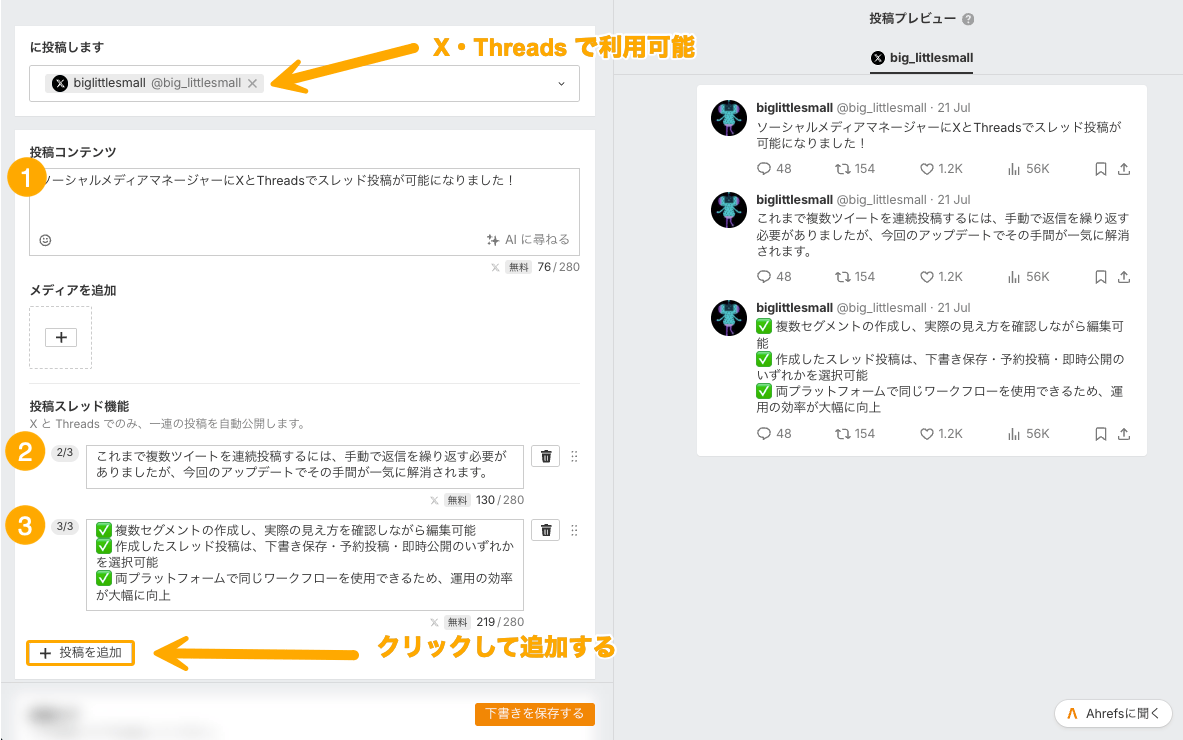Delete the 2/3 thread segment
1183x740 pixels.
(545, 456)
